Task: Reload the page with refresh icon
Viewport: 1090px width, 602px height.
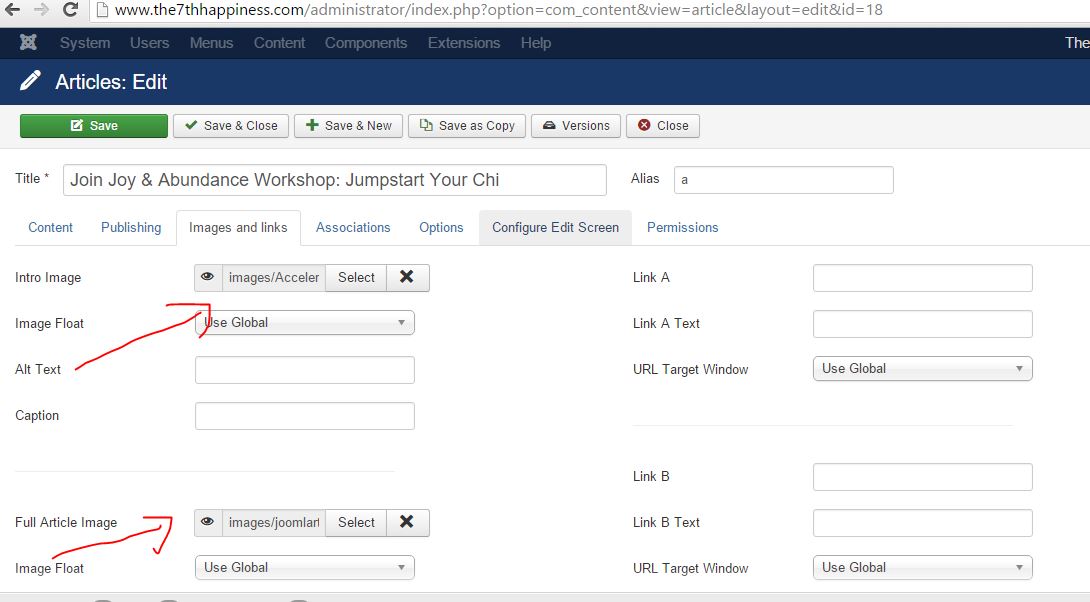Action: point(70,10)
